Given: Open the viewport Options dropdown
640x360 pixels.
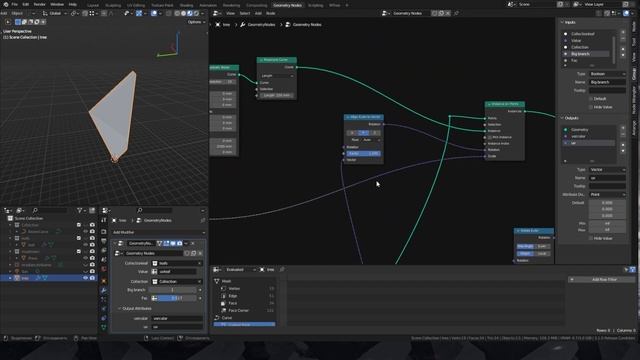Looking at the screenshot, I should (x=196, y=22).
